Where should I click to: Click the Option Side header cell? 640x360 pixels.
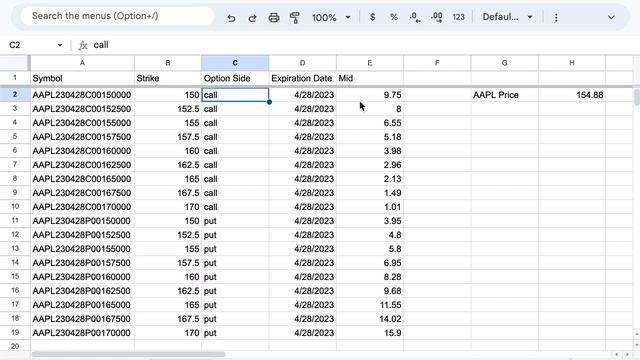(x=235, y=78)
